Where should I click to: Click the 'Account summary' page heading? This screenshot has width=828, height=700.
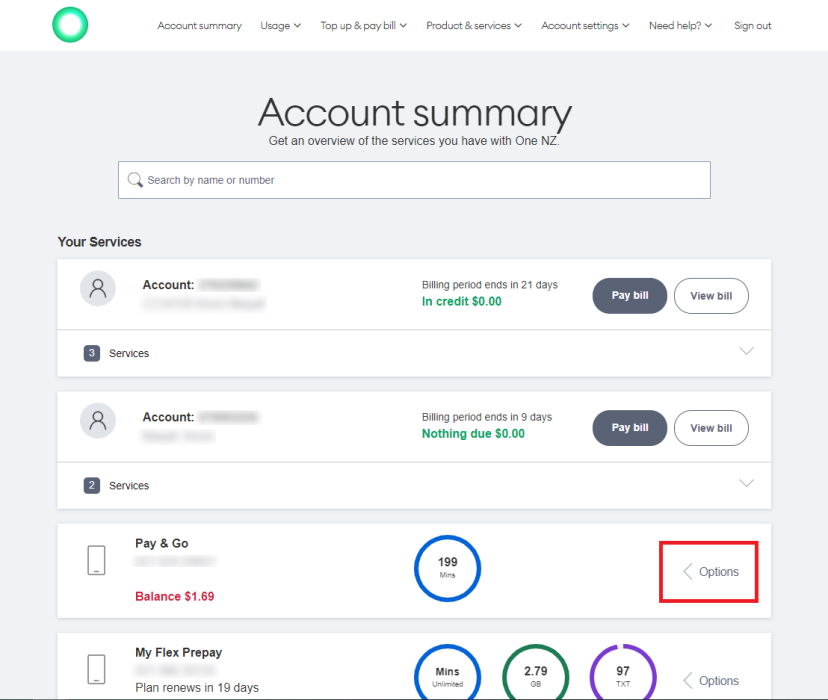point(415,112)
